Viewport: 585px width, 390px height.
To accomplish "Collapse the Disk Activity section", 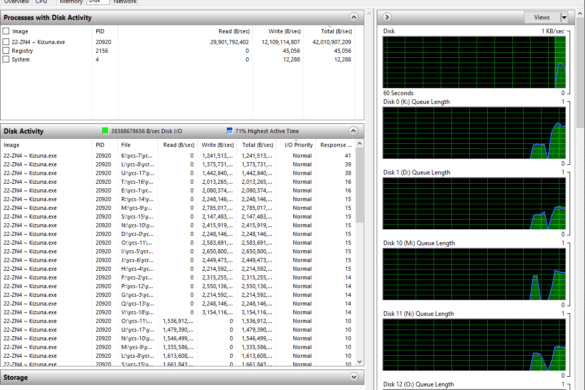I will 353,131.
